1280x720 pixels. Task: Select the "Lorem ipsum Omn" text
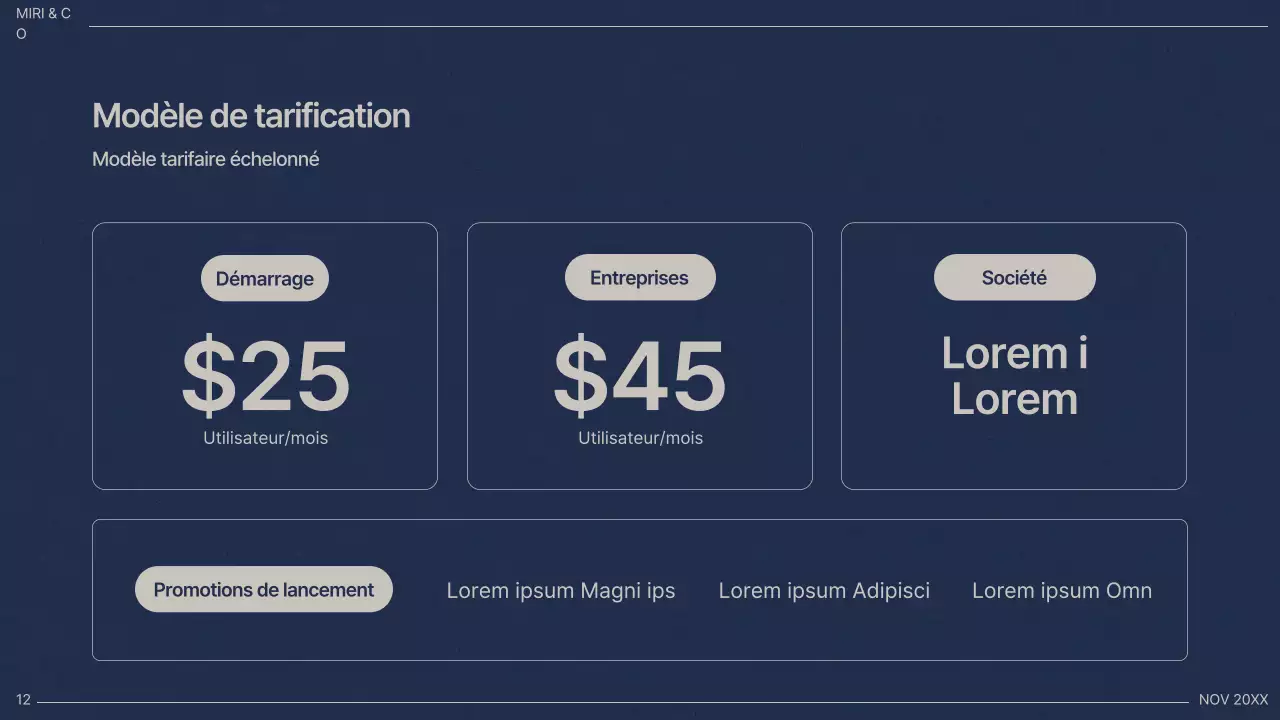pos(1061,591)
